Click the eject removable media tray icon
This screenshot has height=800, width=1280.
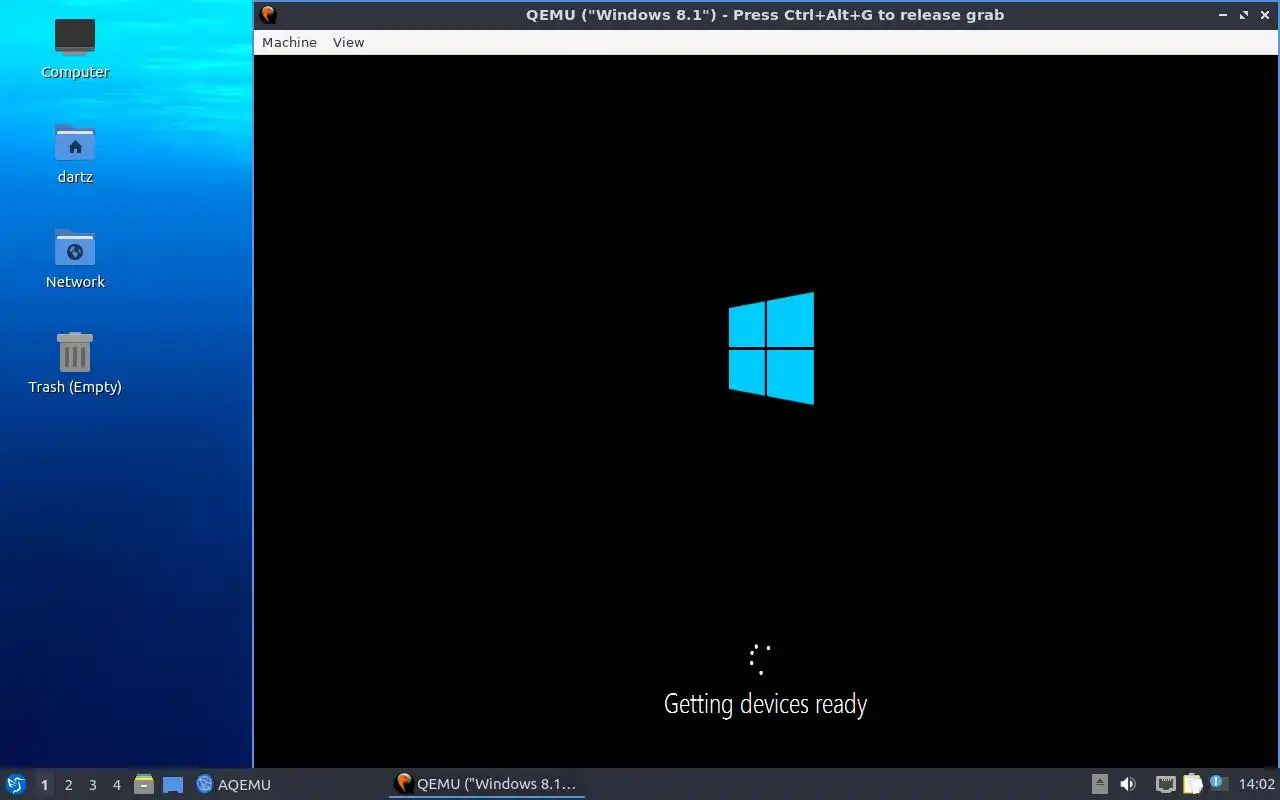coord(1099,784)
